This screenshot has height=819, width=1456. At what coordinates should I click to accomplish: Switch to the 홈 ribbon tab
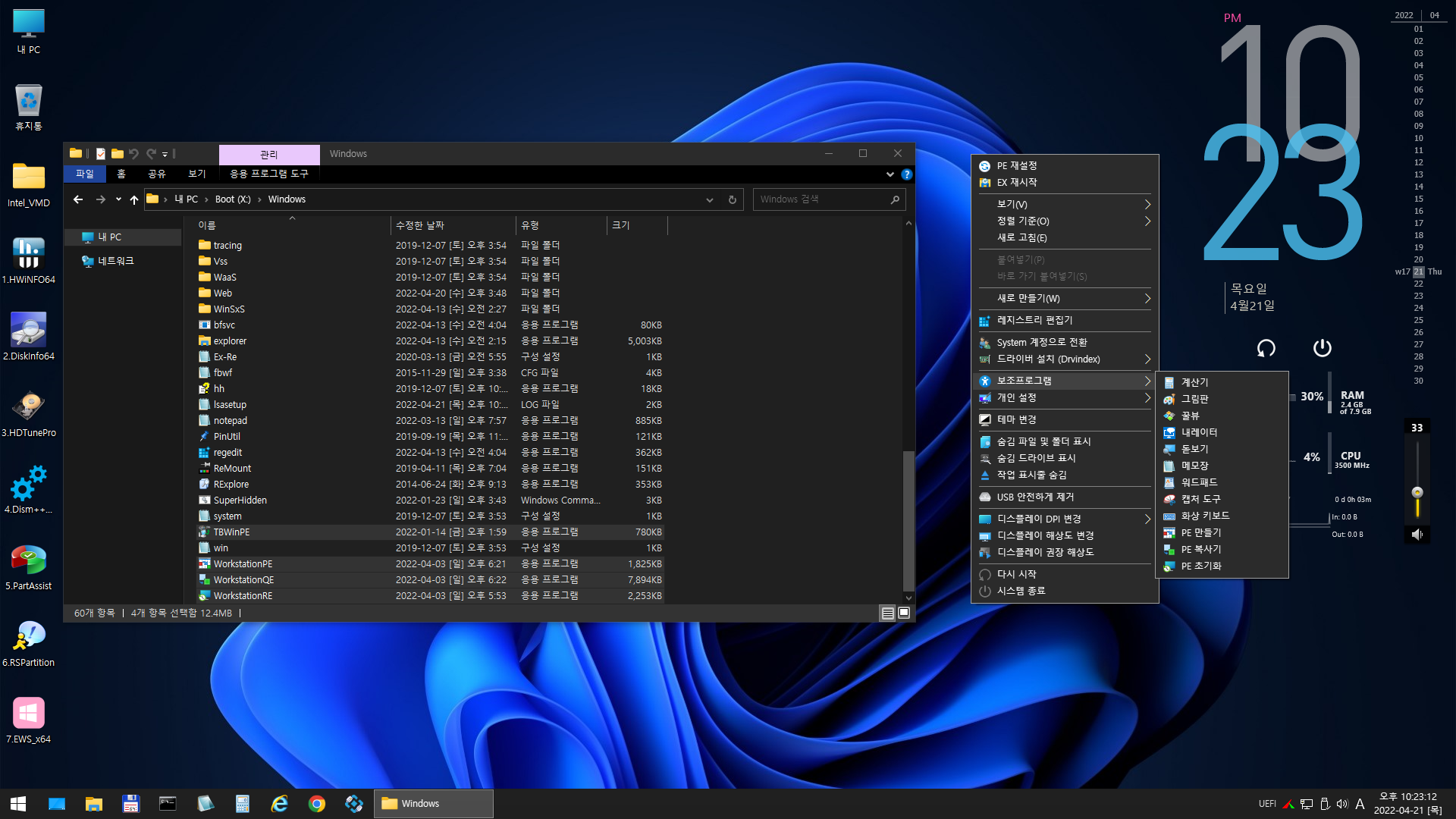(121, 174)
